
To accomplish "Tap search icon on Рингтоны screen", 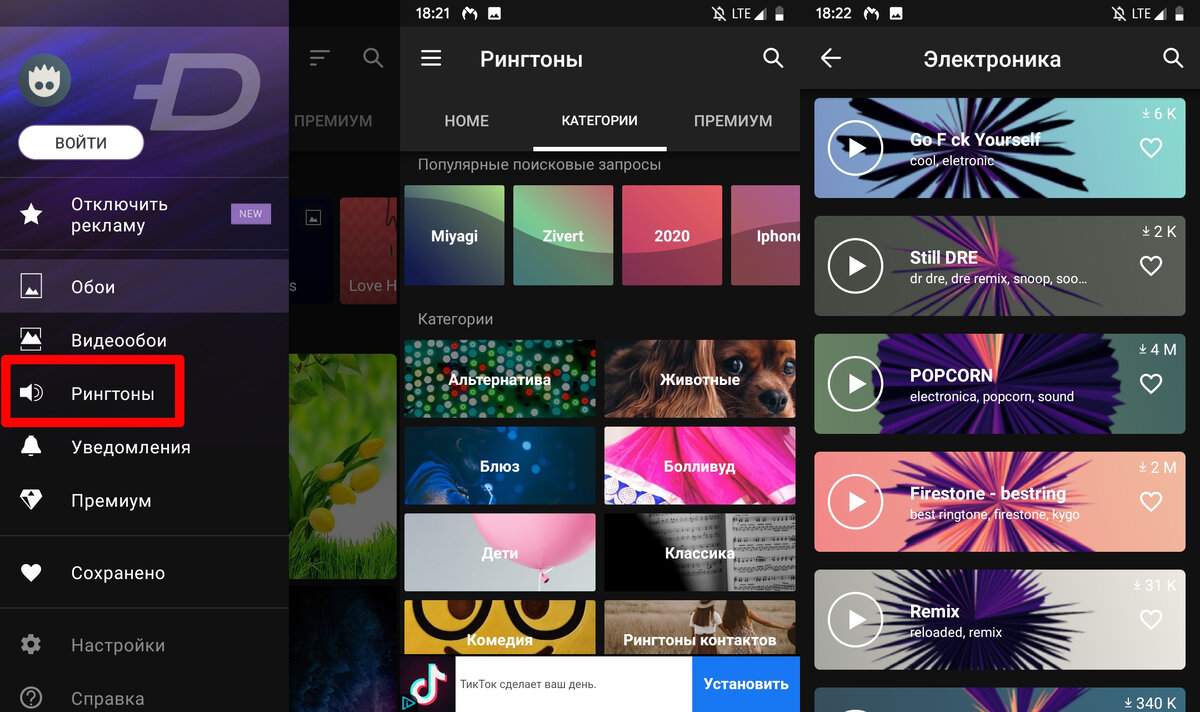I will click(773, 59).
